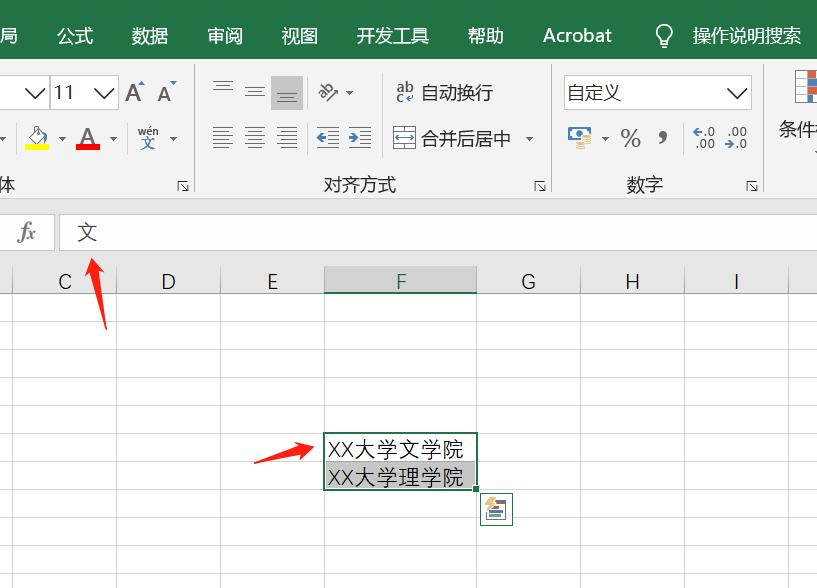Open the Flash Fill options button

pyautogui.click(x=496, y=509)
